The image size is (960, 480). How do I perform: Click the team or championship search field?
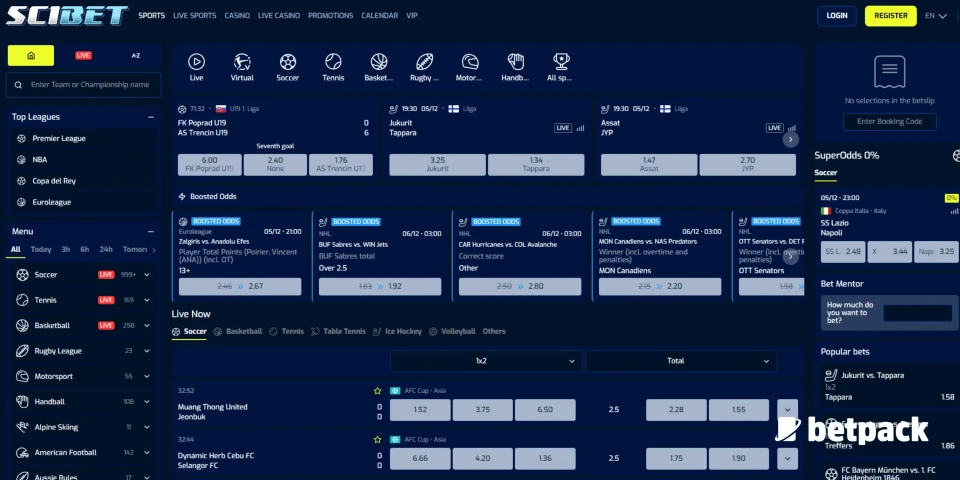pyautogui.click(x=84, y=85)
